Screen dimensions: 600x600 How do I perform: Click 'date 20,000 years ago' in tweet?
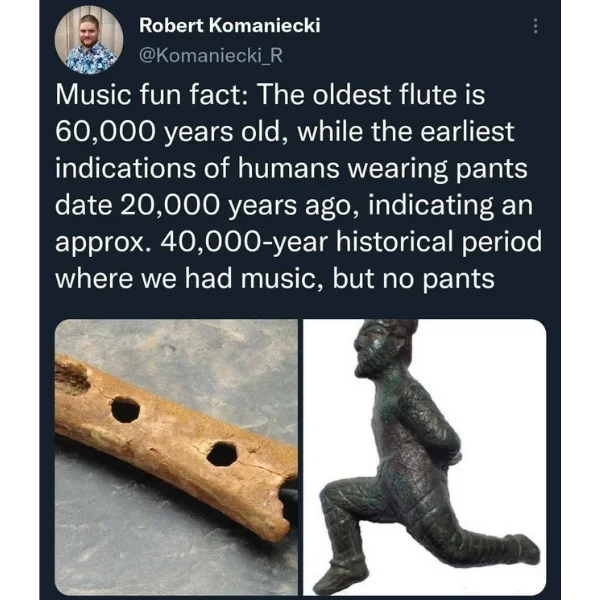coord(207,205)
